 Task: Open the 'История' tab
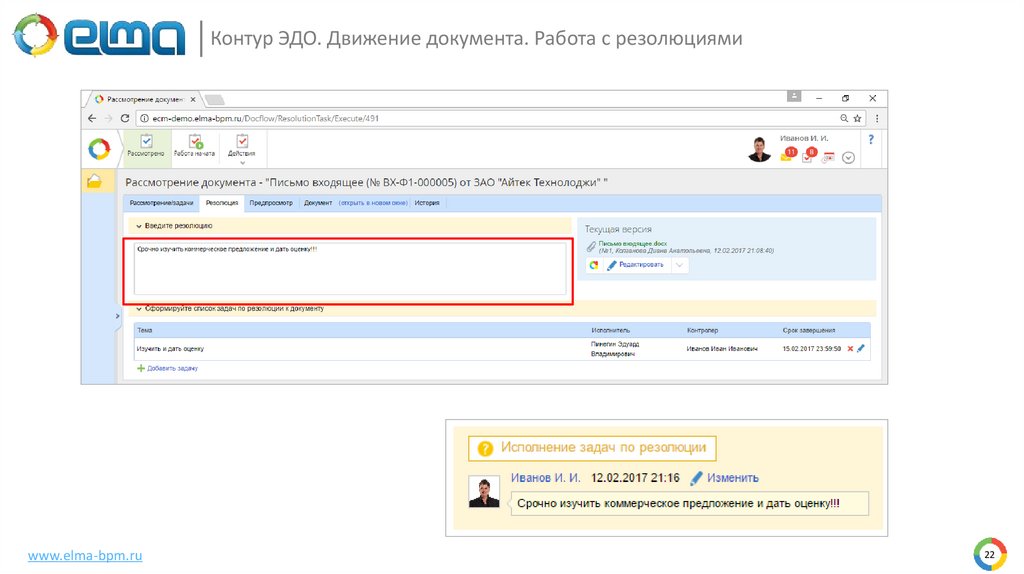(x=427, y=203)
